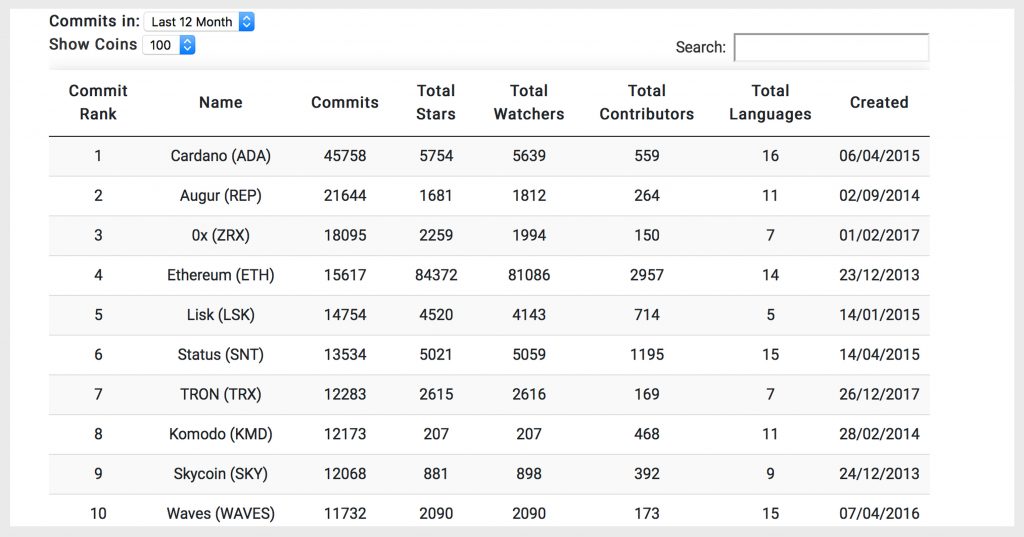
Task: Select the TRON (TRX) name cell
Action: click(x=221, y=395)
